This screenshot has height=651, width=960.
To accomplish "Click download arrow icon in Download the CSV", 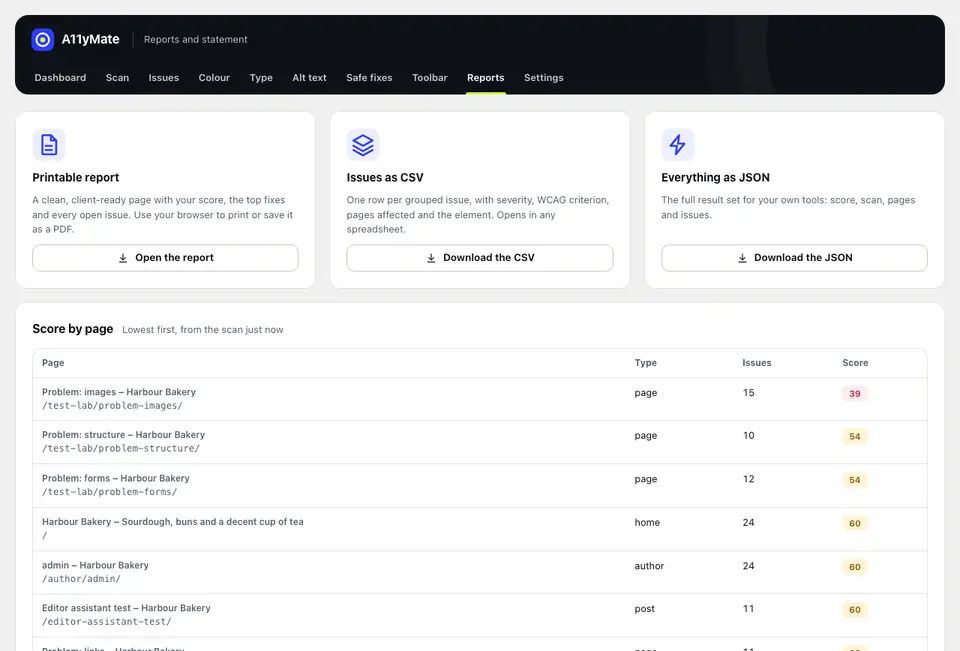I will pos(431,258).
